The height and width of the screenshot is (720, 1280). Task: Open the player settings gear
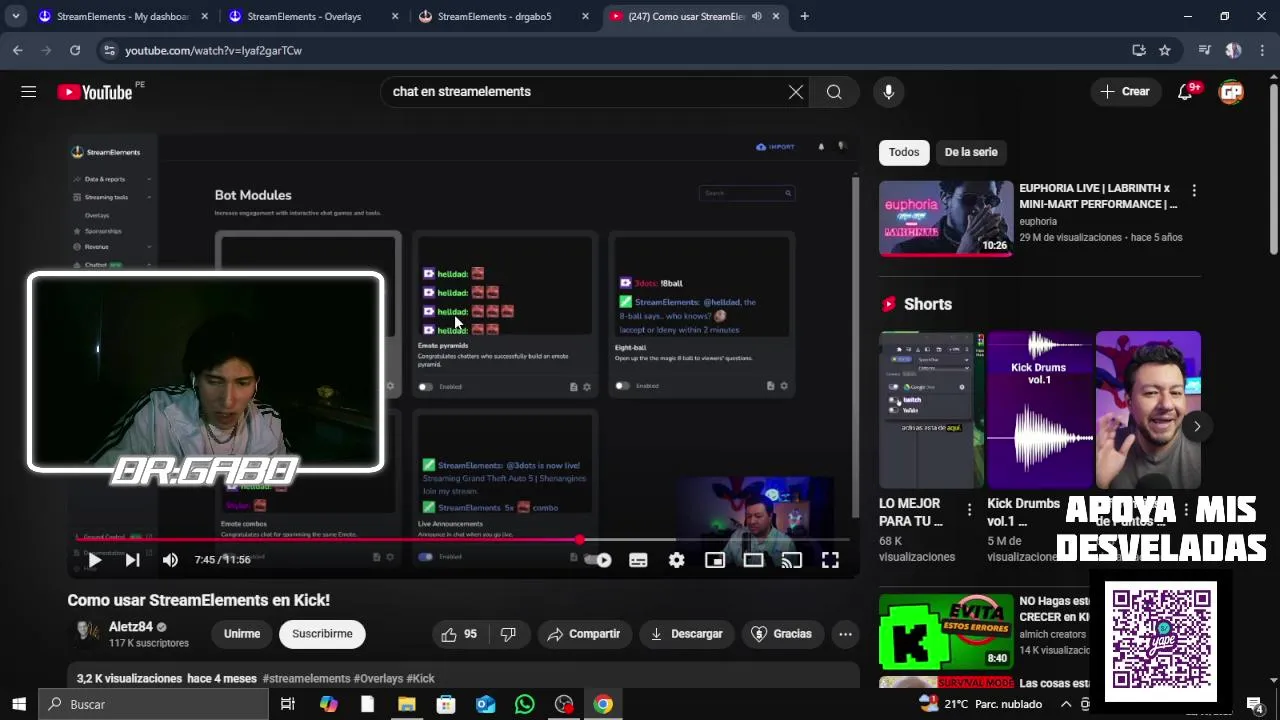(677, 560)
